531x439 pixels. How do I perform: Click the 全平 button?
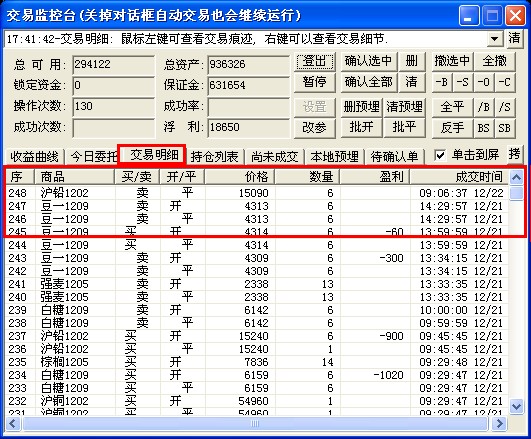452,107
